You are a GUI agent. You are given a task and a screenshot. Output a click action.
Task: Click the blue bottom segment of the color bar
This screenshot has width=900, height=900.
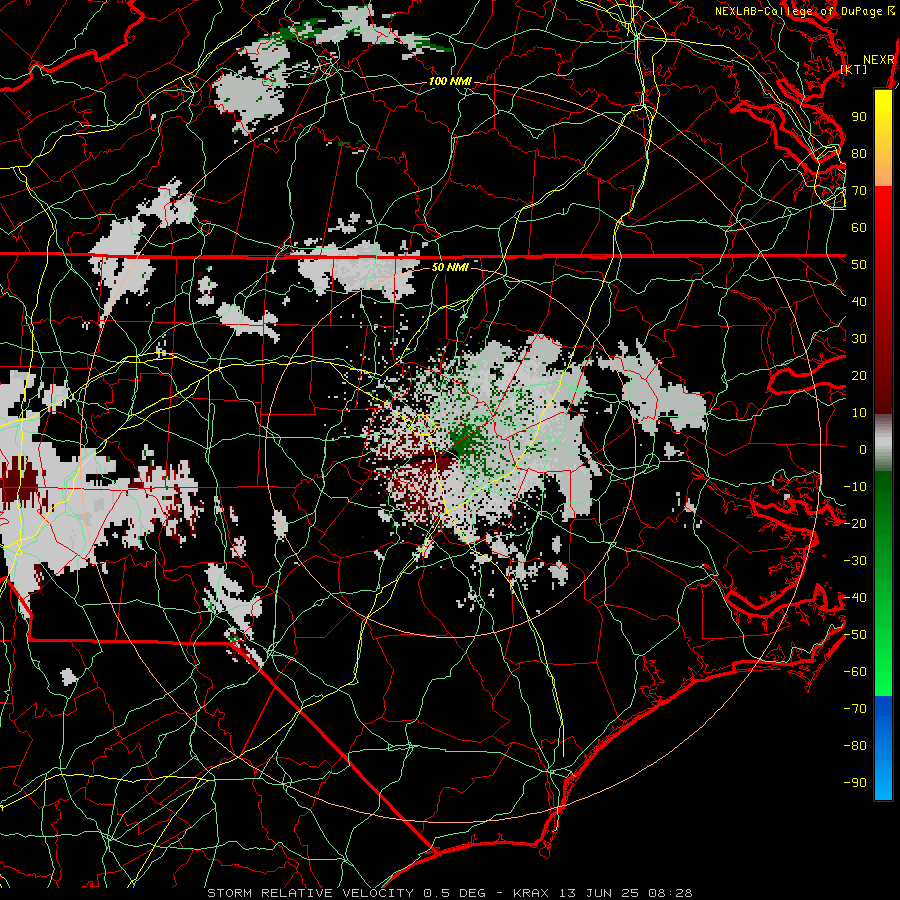pos(883,748)
